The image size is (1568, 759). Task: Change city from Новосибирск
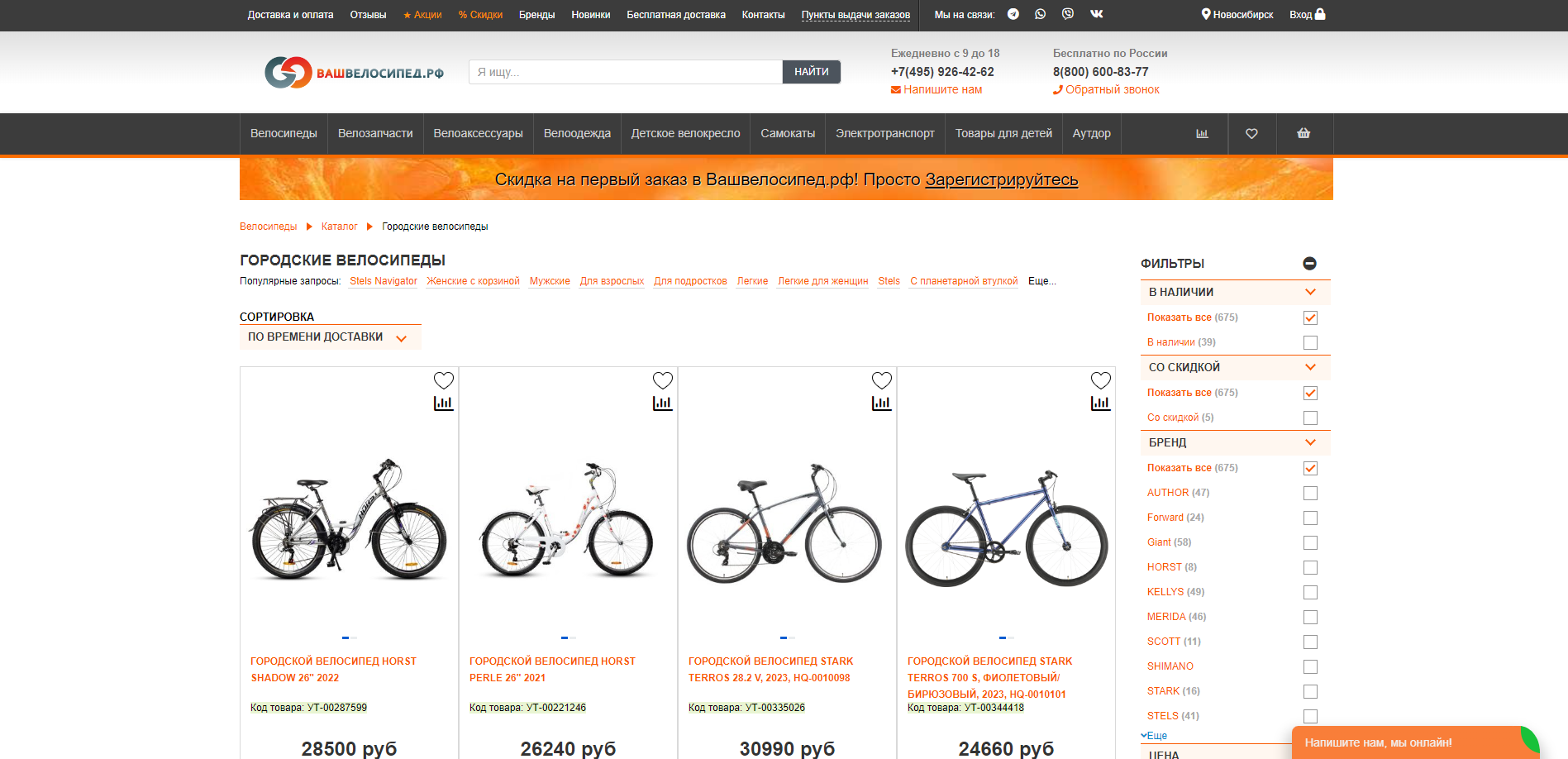pyautogui.click(x=1237, y=15)
